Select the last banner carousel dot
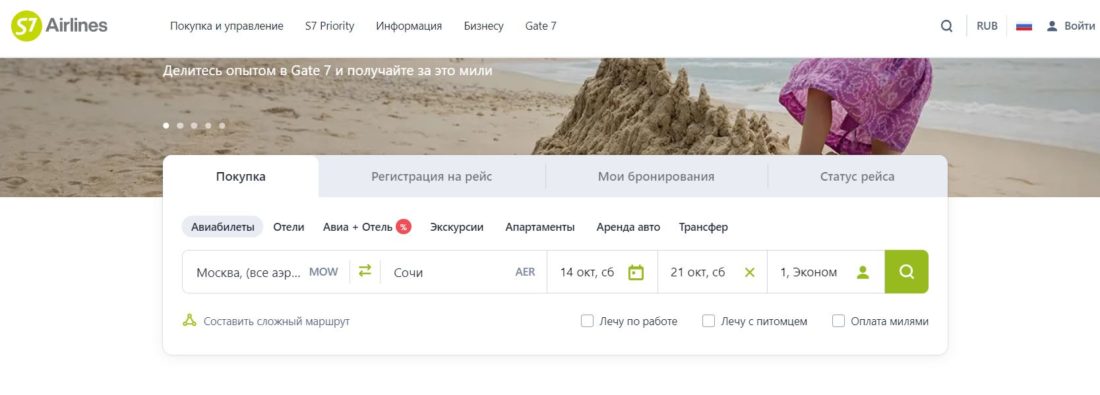This screenshot has height=395, width=1100. click(222, 126)
